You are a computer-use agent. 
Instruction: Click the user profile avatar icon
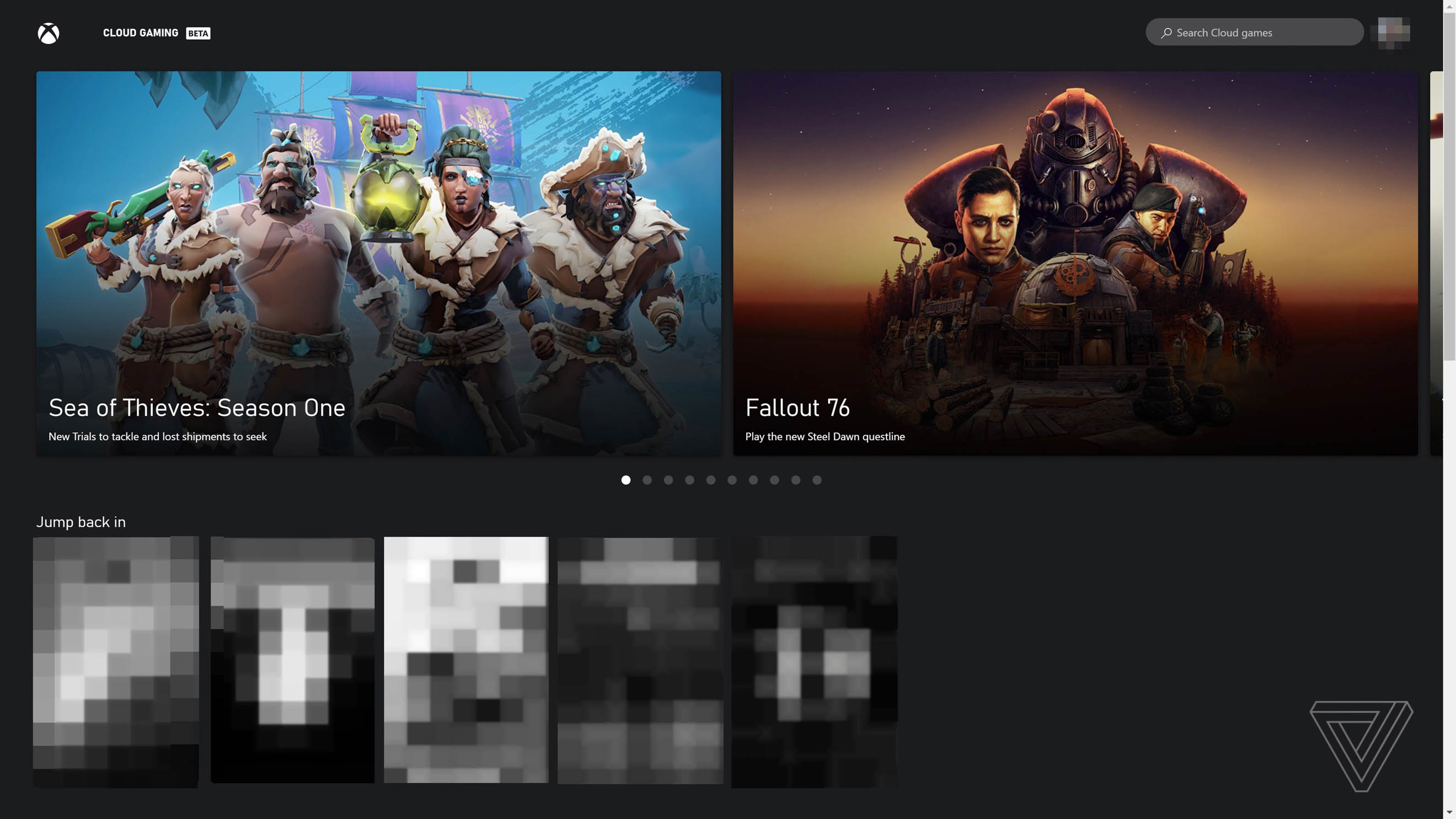click(x=1393, y=32)
